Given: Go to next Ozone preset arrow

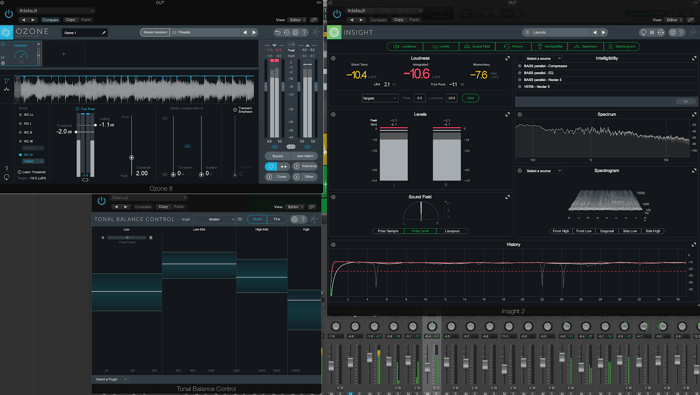Looking at the screenshot, I should tap(254, 33).
